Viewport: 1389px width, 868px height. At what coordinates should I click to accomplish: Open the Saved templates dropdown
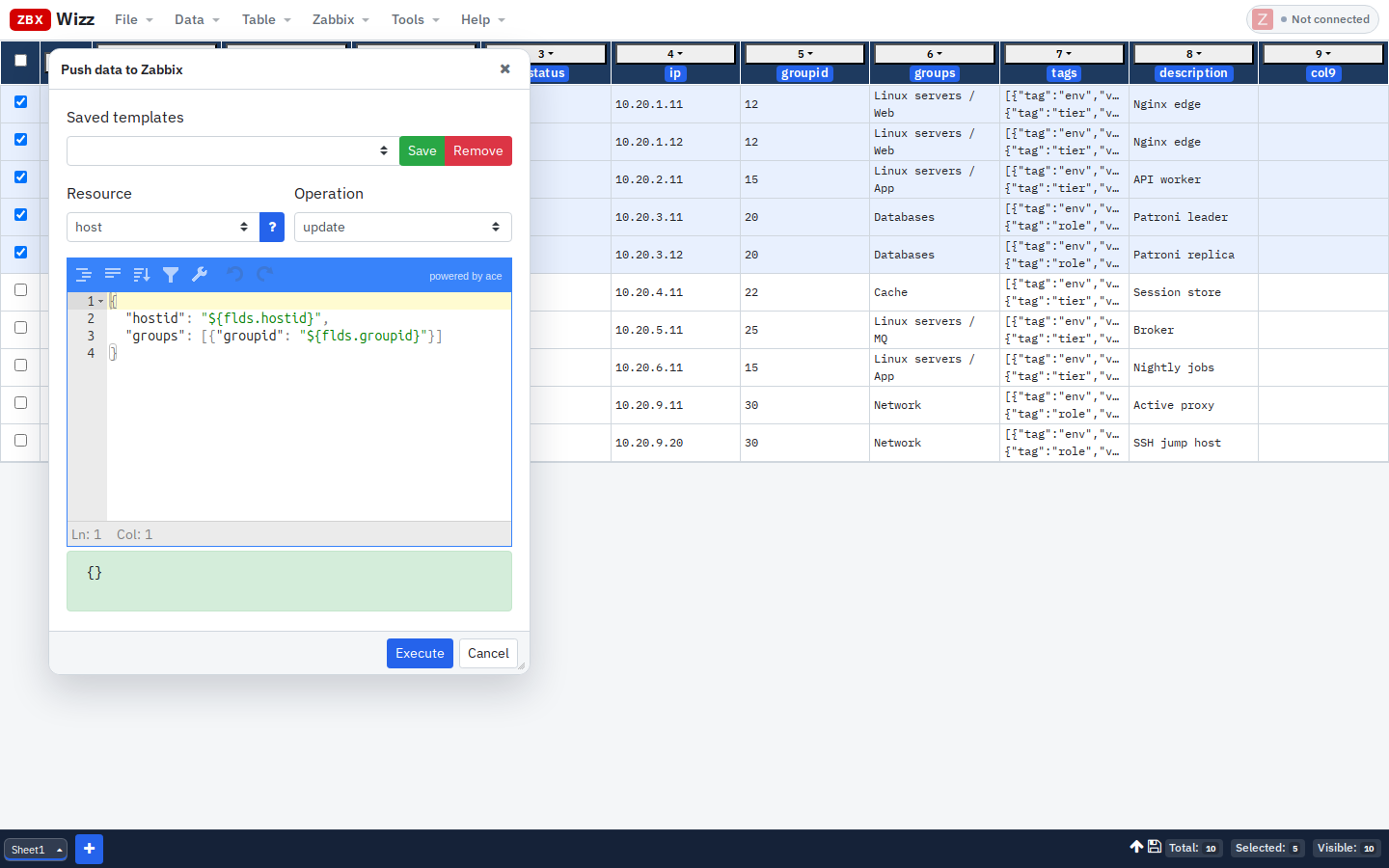tap(232, 150)
